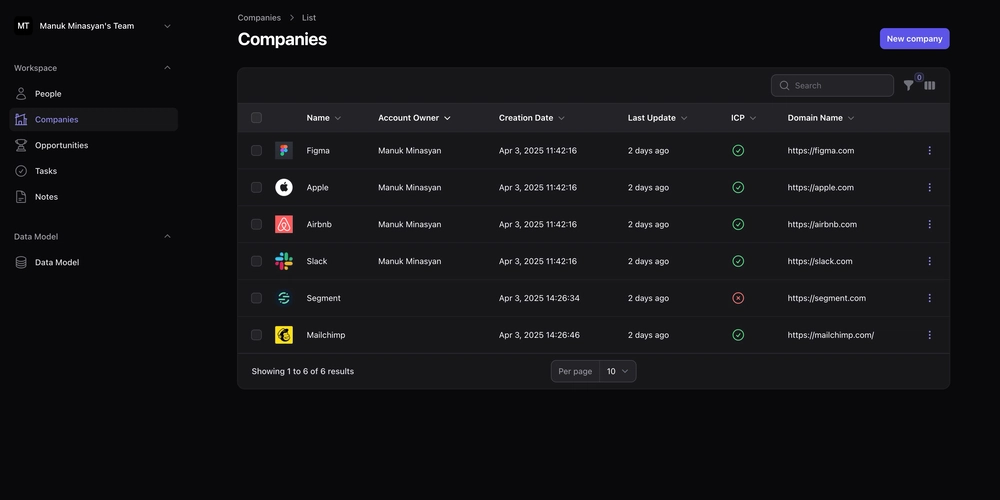Viewport: 1000px width, 500px height.
Task: Open the row actions menu for Airbnb
Action: click(929, 224)
